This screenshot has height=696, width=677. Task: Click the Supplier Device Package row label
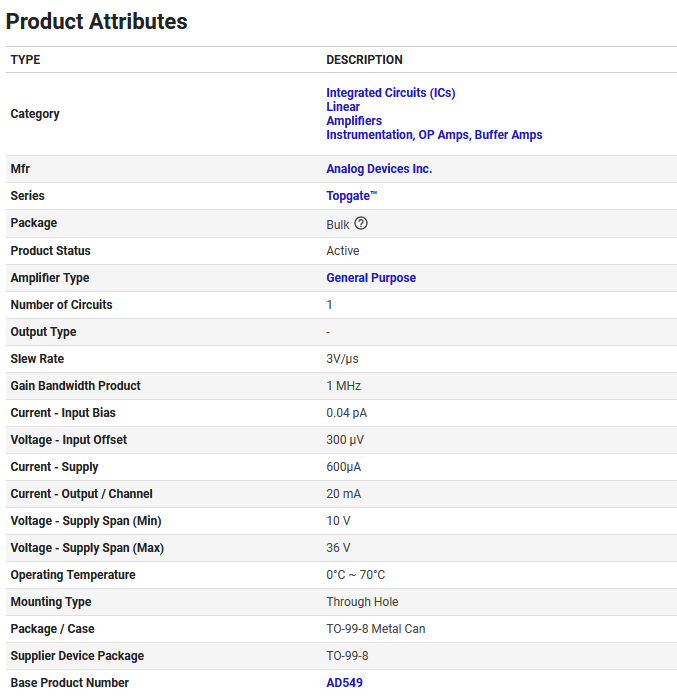77,656
